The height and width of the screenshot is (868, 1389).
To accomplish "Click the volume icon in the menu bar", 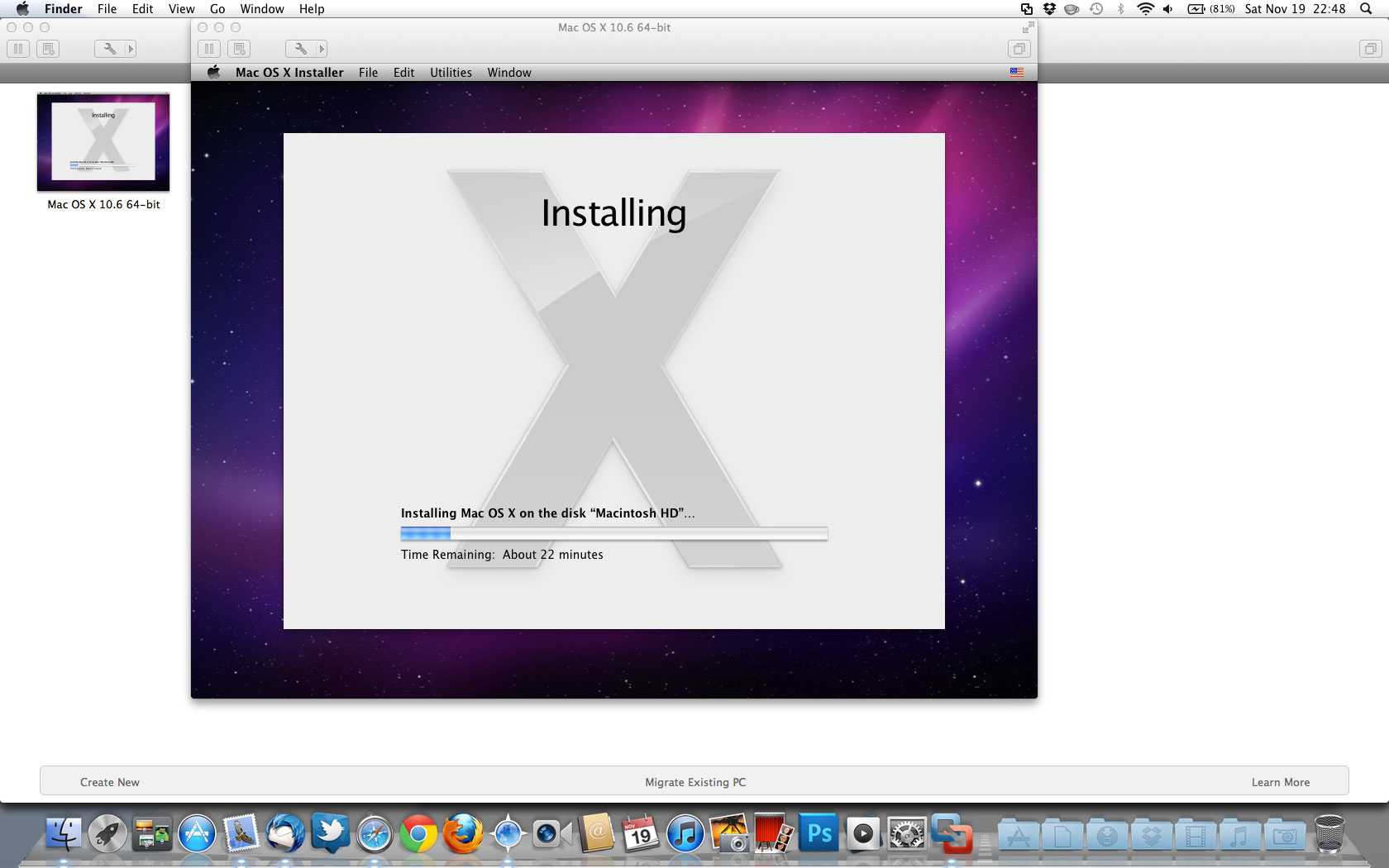I will click(x=1167, y=9).
